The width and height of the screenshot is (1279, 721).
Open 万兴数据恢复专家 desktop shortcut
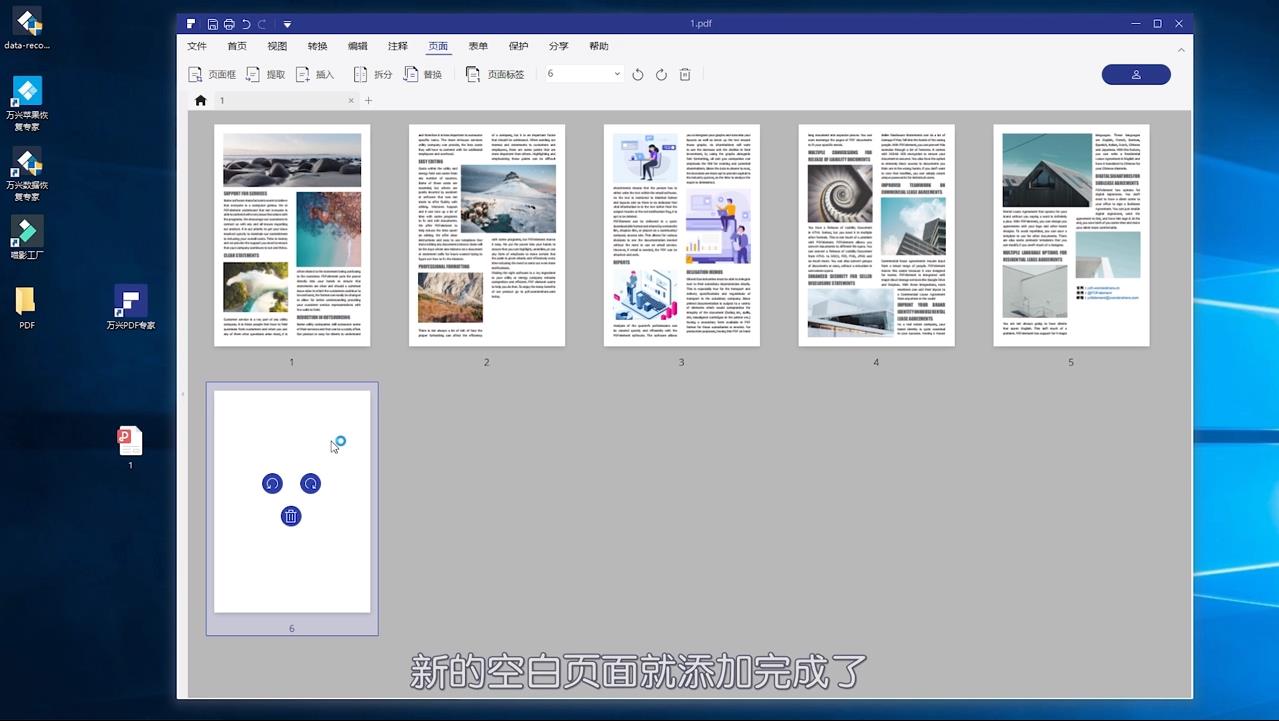(27, 174)
